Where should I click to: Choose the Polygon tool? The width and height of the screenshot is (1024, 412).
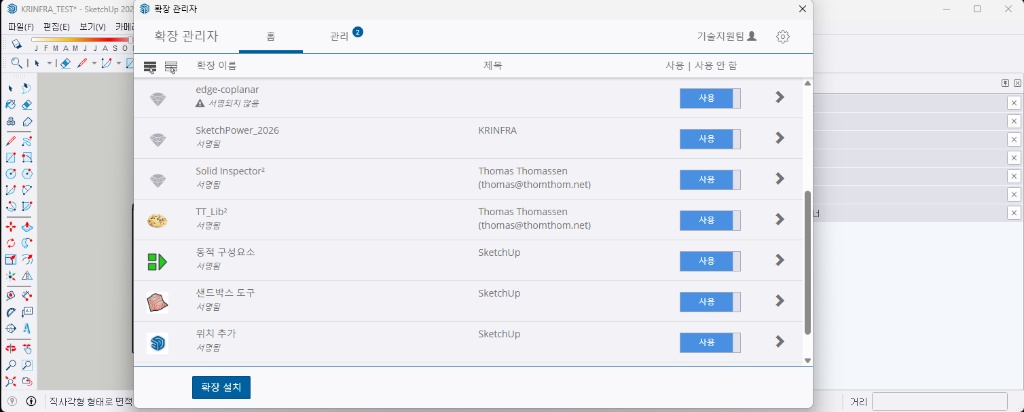(27, 174)
